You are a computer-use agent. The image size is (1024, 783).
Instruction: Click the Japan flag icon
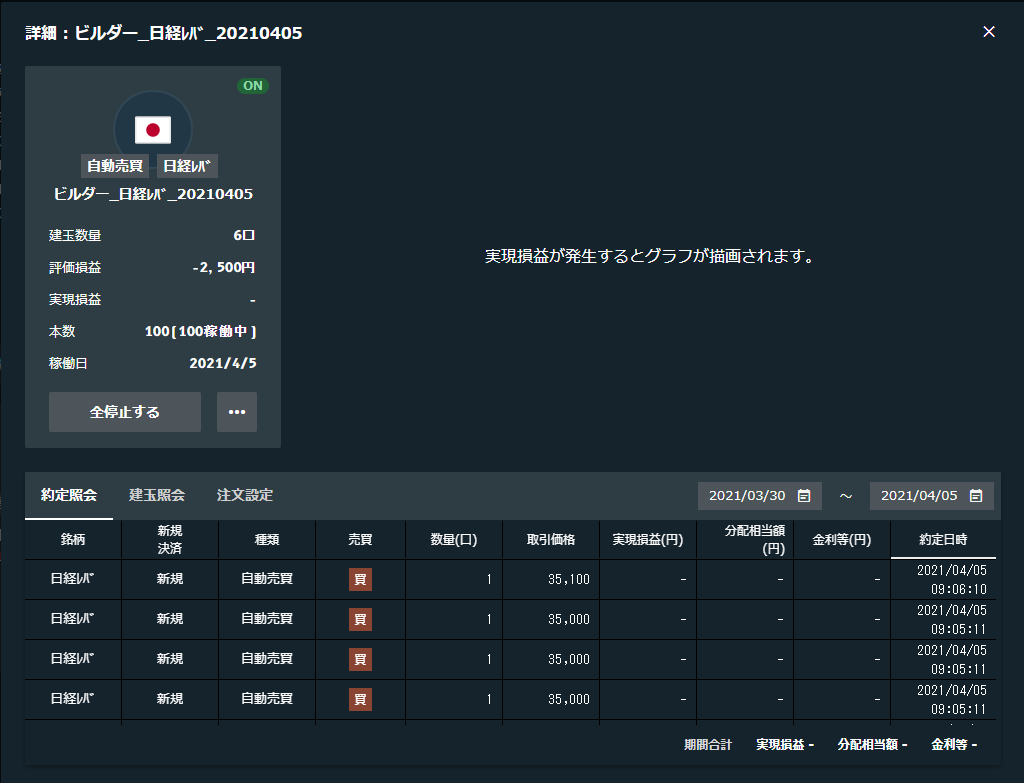click(x=153, y=129)
